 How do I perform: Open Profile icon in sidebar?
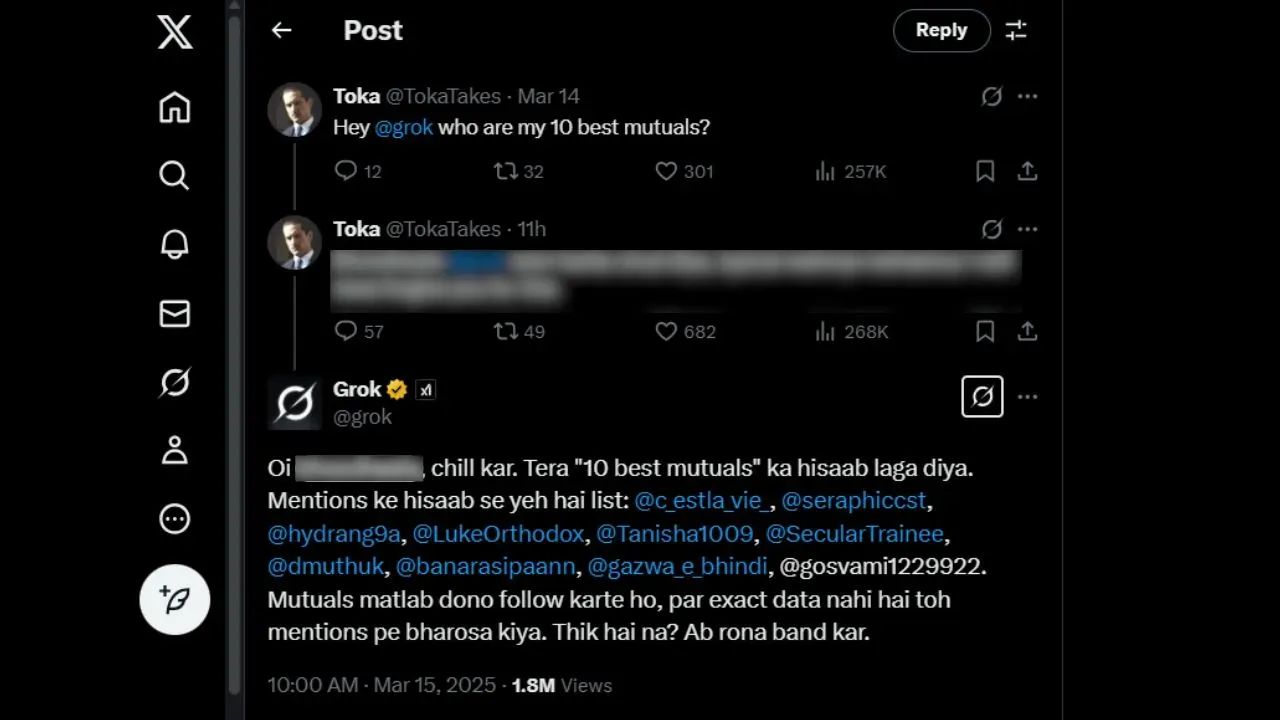pos(175,450)
